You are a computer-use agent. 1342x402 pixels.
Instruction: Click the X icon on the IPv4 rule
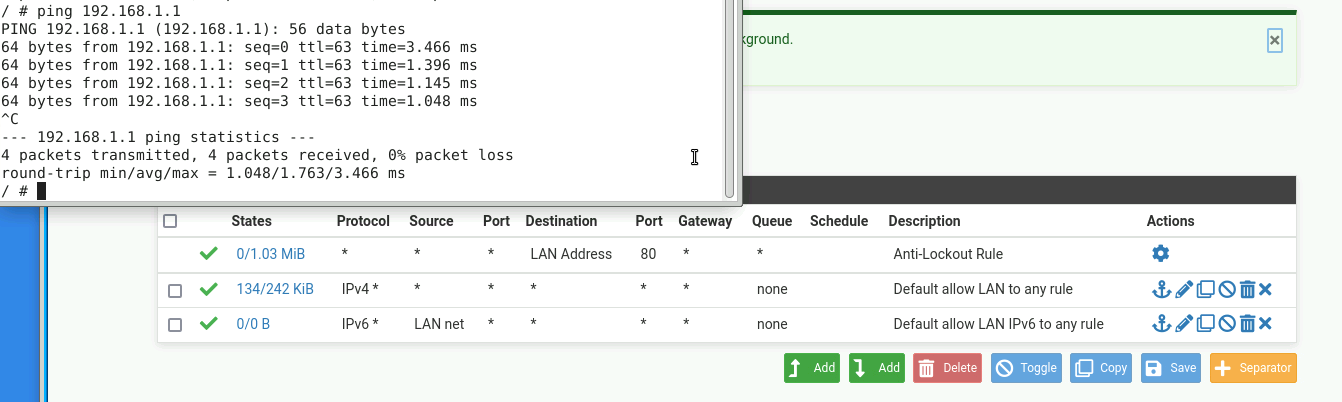click(x=1265, y=290)
